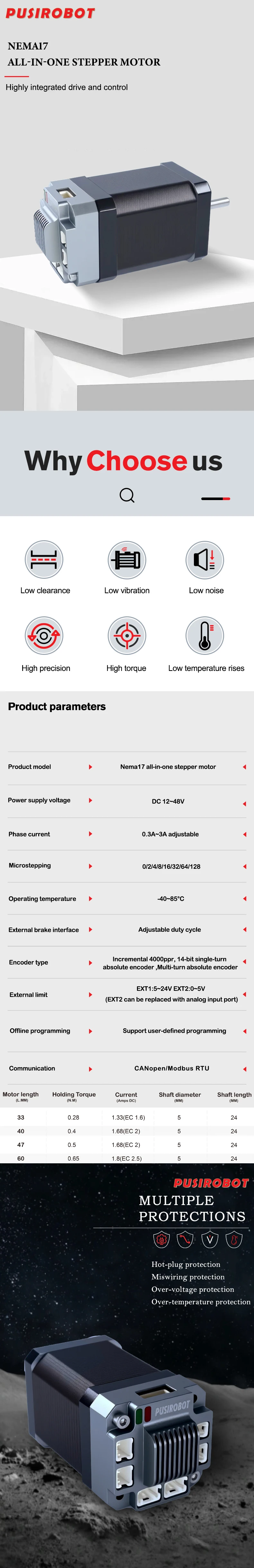The image size is (254, 1568).
Task: Click the magnifier search icon under Why Choose us
Action: click(x=127, y=496)
